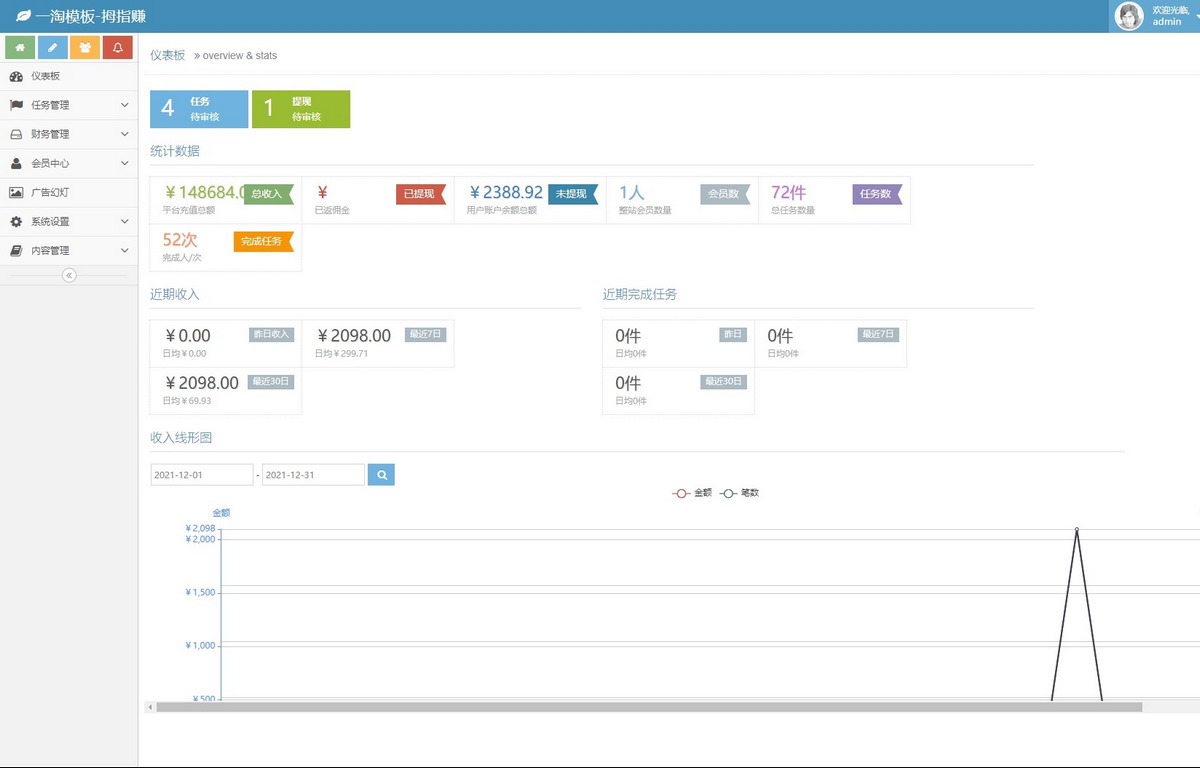Collapse the sidebar with the arrow circle
Viewport: 1200px width, 768px height.
69,275
